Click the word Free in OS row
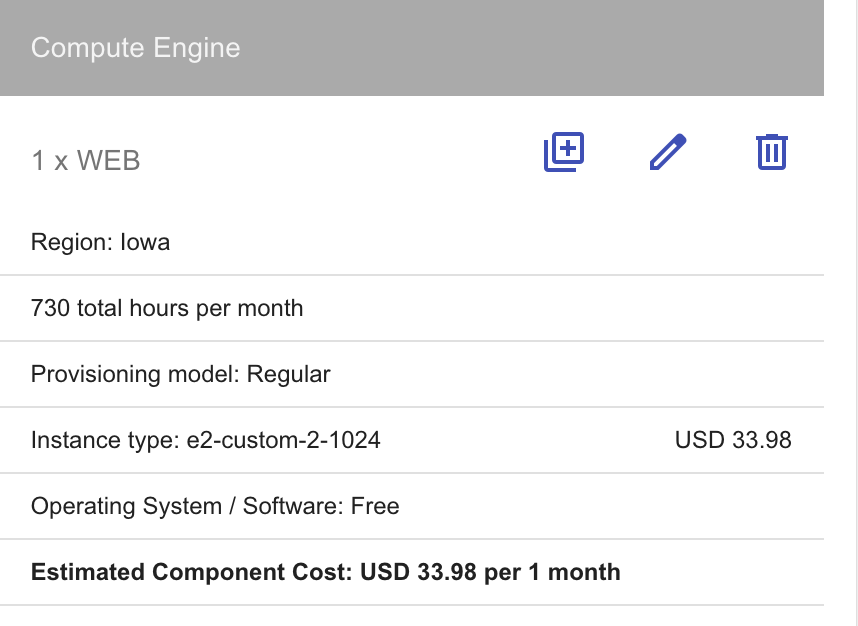Image resolution: width=858 pixels, height=626 pixels. coord(375,506)
